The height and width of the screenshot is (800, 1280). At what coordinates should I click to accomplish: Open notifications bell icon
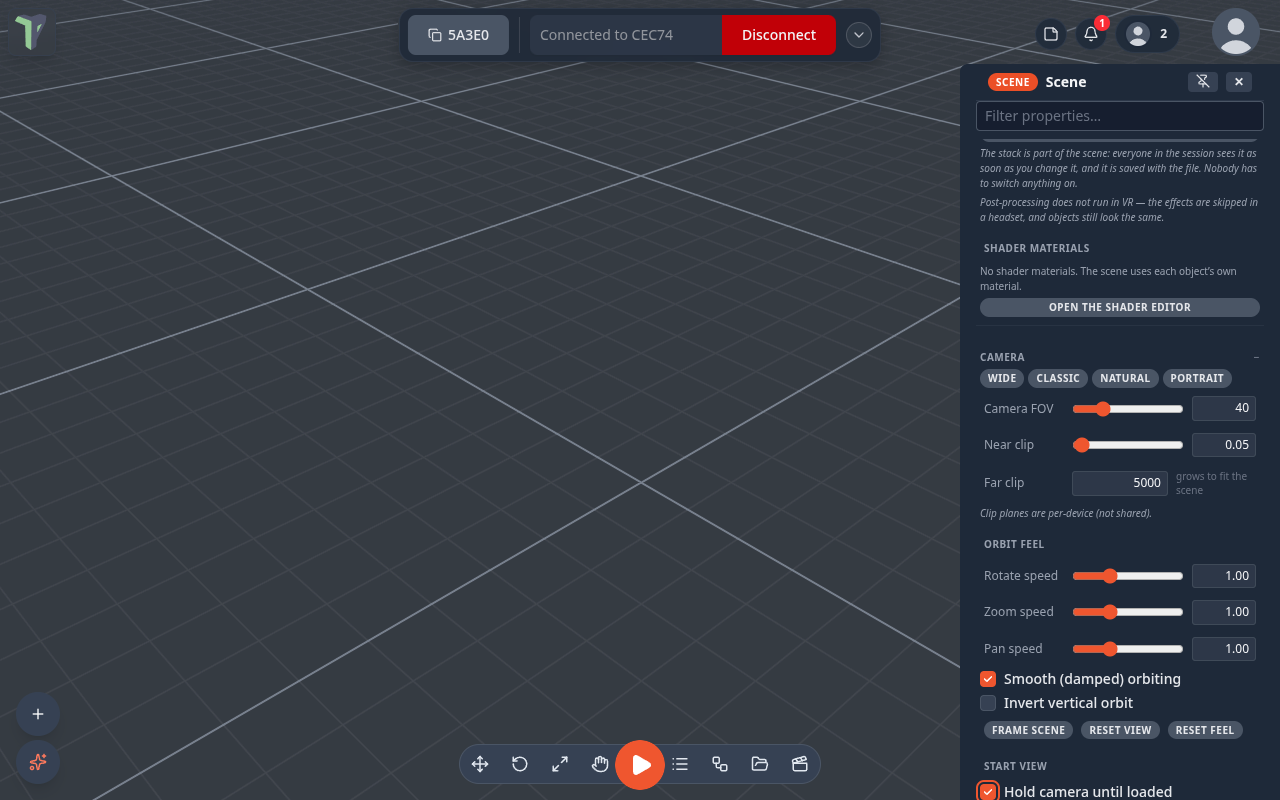[1092, 34]
